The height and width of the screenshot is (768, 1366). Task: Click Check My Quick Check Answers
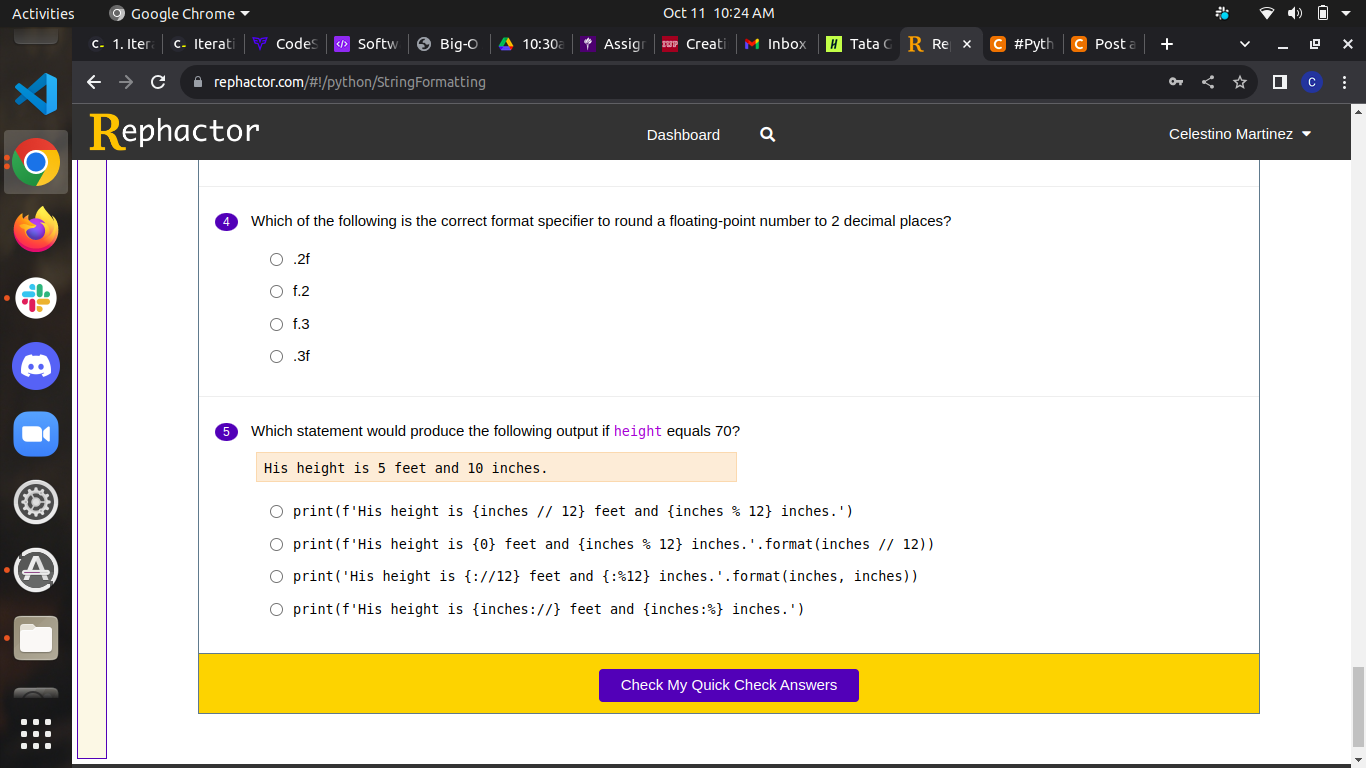tap(728, 685)
